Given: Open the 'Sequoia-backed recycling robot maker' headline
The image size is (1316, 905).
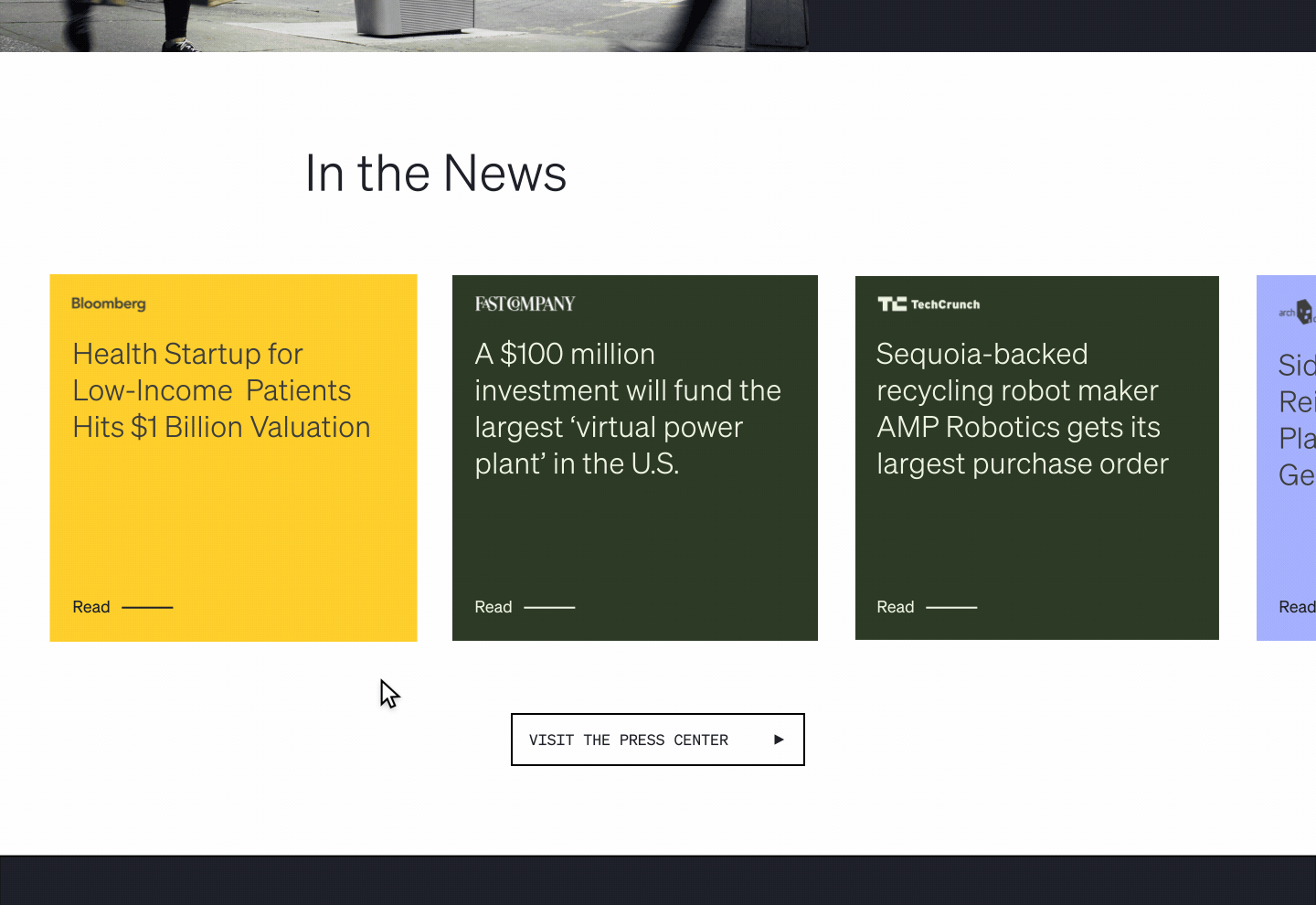Looking at the screenshot, I should [x=1023, y=409].
